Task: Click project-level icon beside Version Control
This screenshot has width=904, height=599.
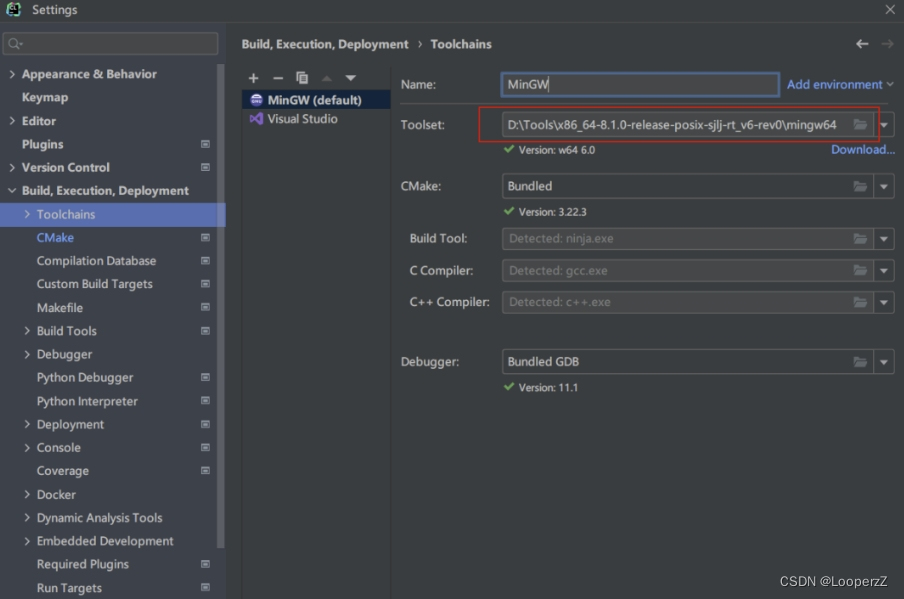Action: click(x=205, y=167)
